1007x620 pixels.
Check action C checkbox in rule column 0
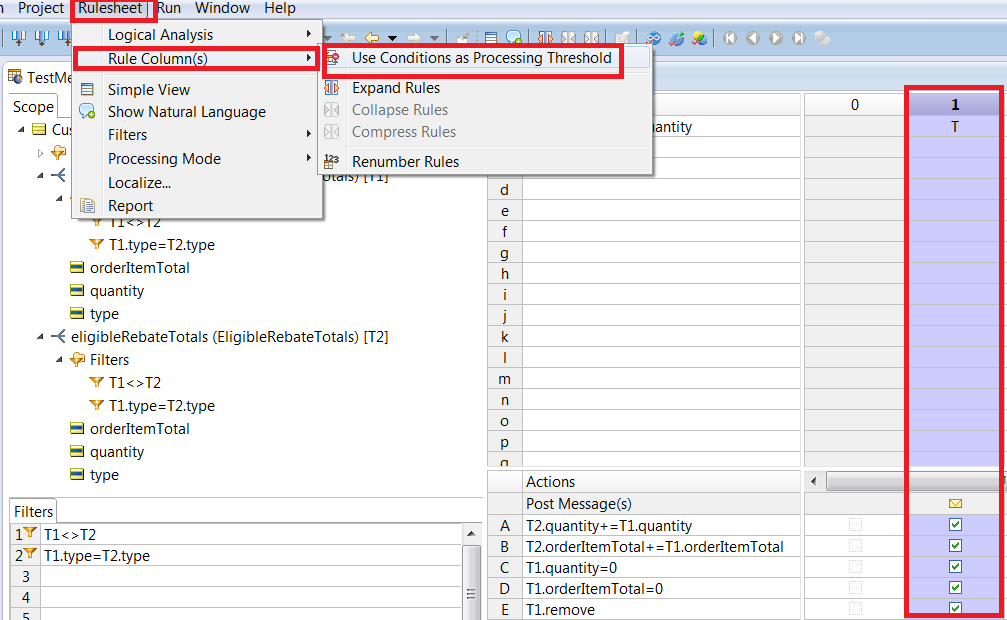coord(855,567)
